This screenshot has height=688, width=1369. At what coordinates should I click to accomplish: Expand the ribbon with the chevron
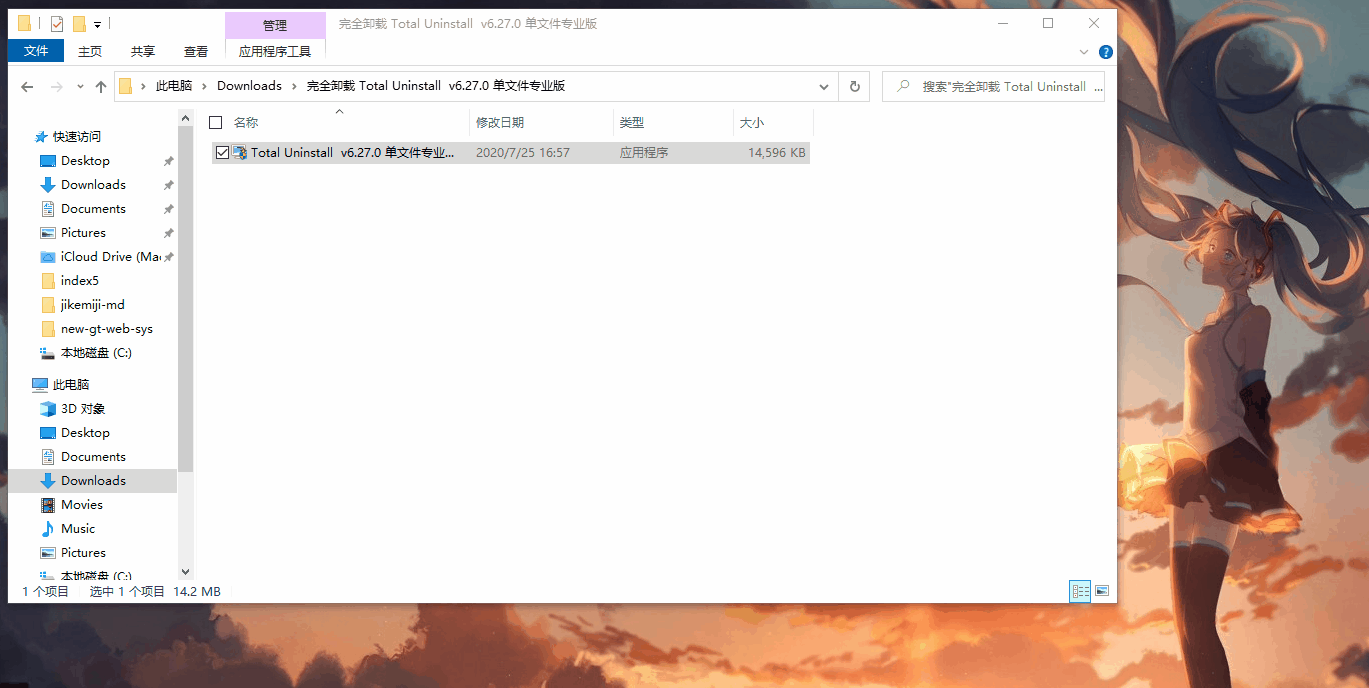click(x=1084, y=52)
